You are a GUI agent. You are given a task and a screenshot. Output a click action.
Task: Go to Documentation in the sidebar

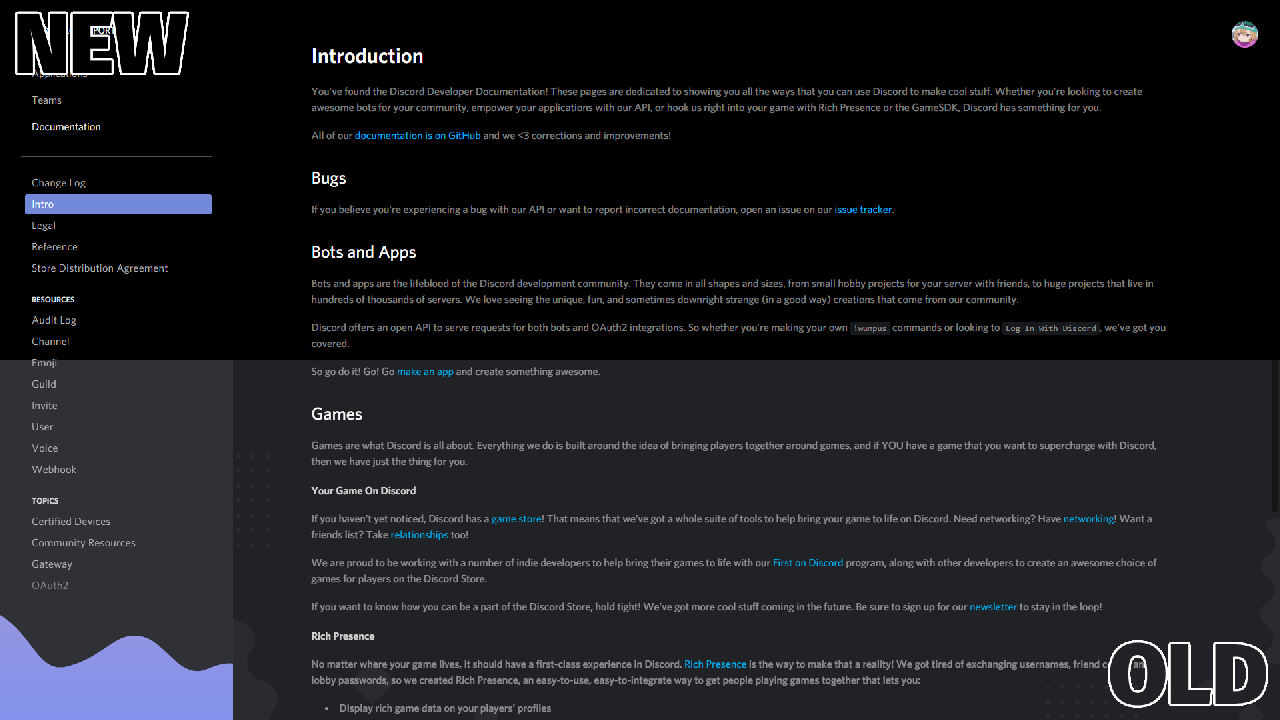(66, 127)
